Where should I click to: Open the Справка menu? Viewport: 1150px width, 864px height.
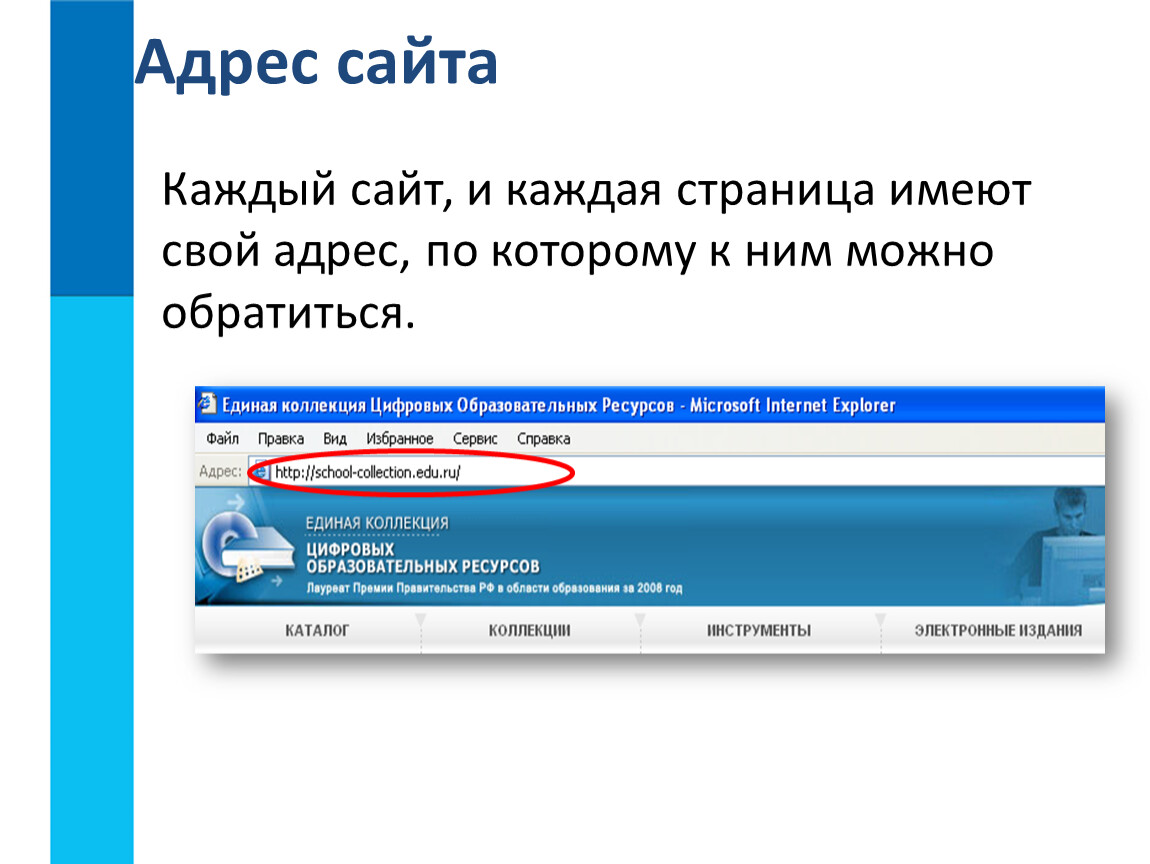pos(543,439)
